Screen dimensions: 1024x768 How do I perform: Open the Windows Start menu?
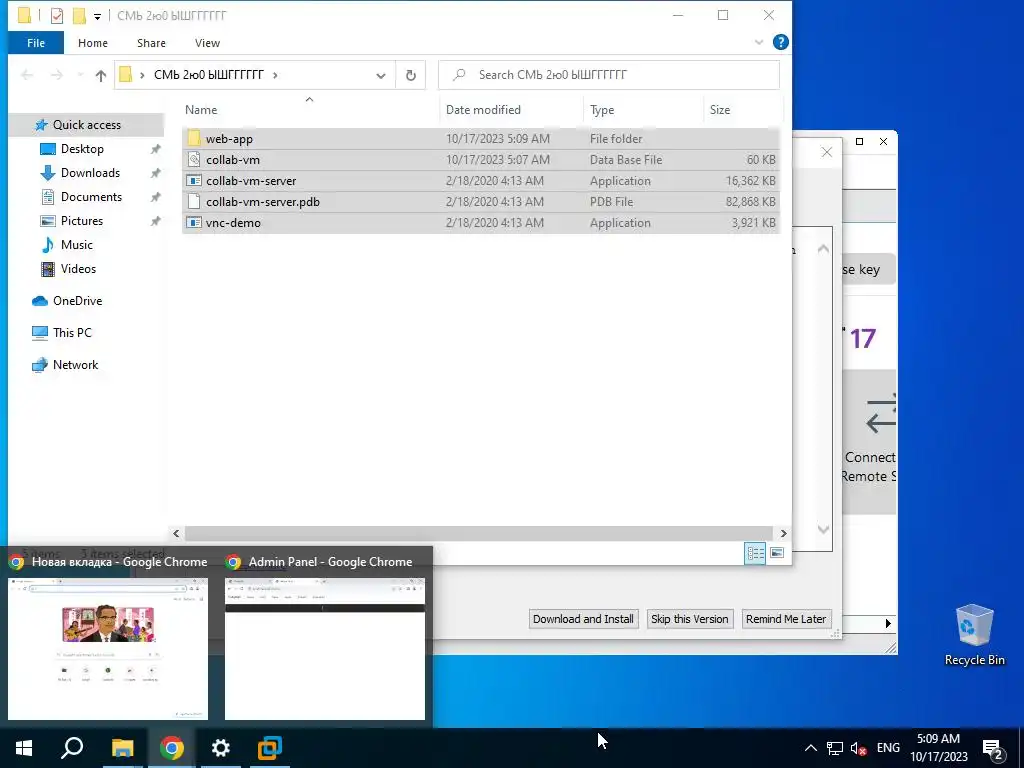tap(24, 748)
